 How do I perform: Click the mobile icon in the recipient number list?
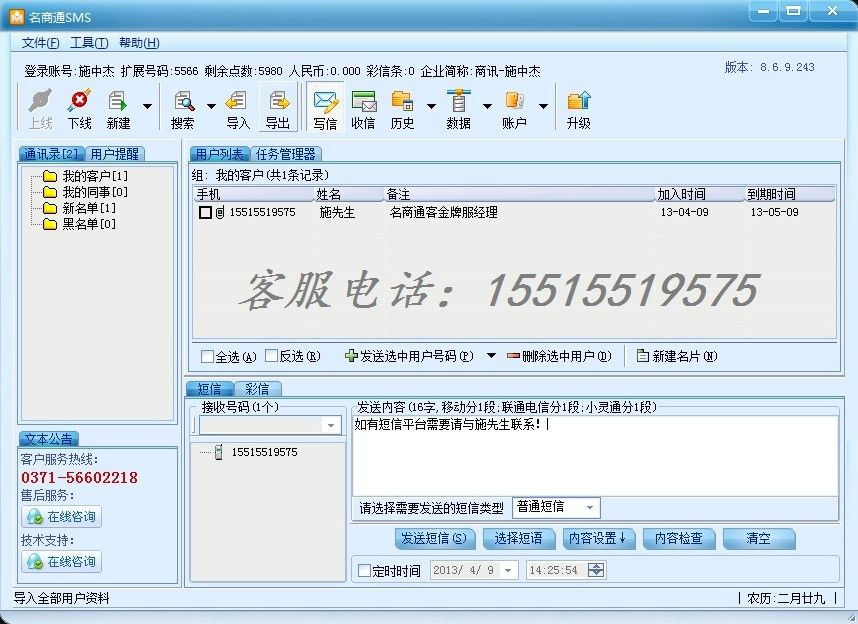click(x=218, y=452)
